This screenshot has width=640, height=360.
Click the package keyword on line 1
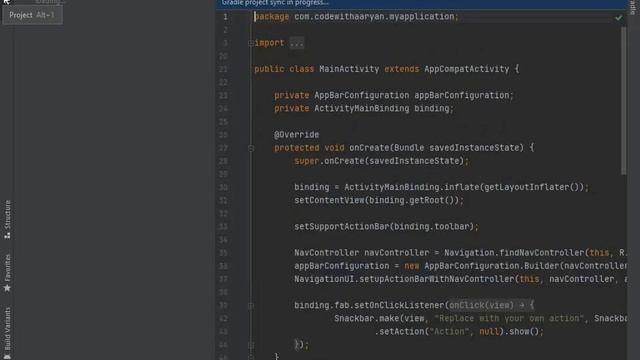(x=272, y=17)
